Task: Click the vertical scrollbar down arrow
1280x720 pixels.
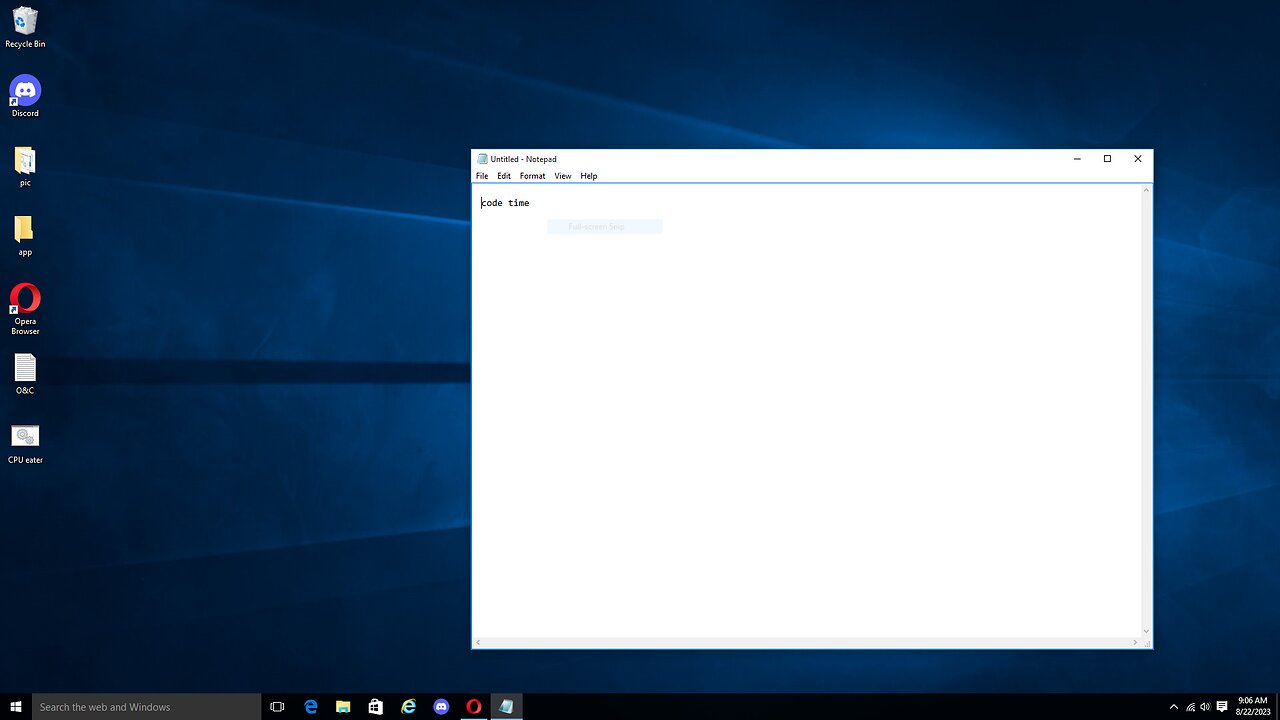Action: [1146, 631]
